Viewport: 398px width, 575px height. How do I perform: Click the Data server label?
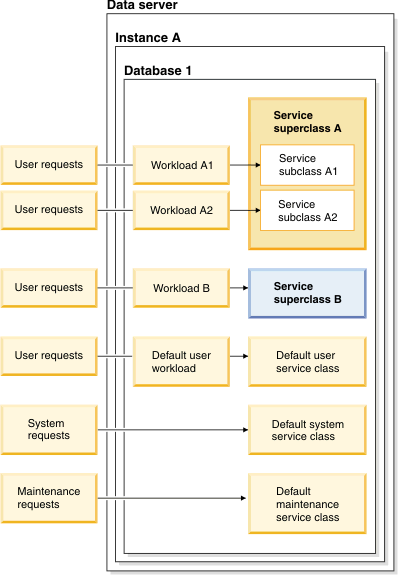pyautogui.click(x=142, y=5)
